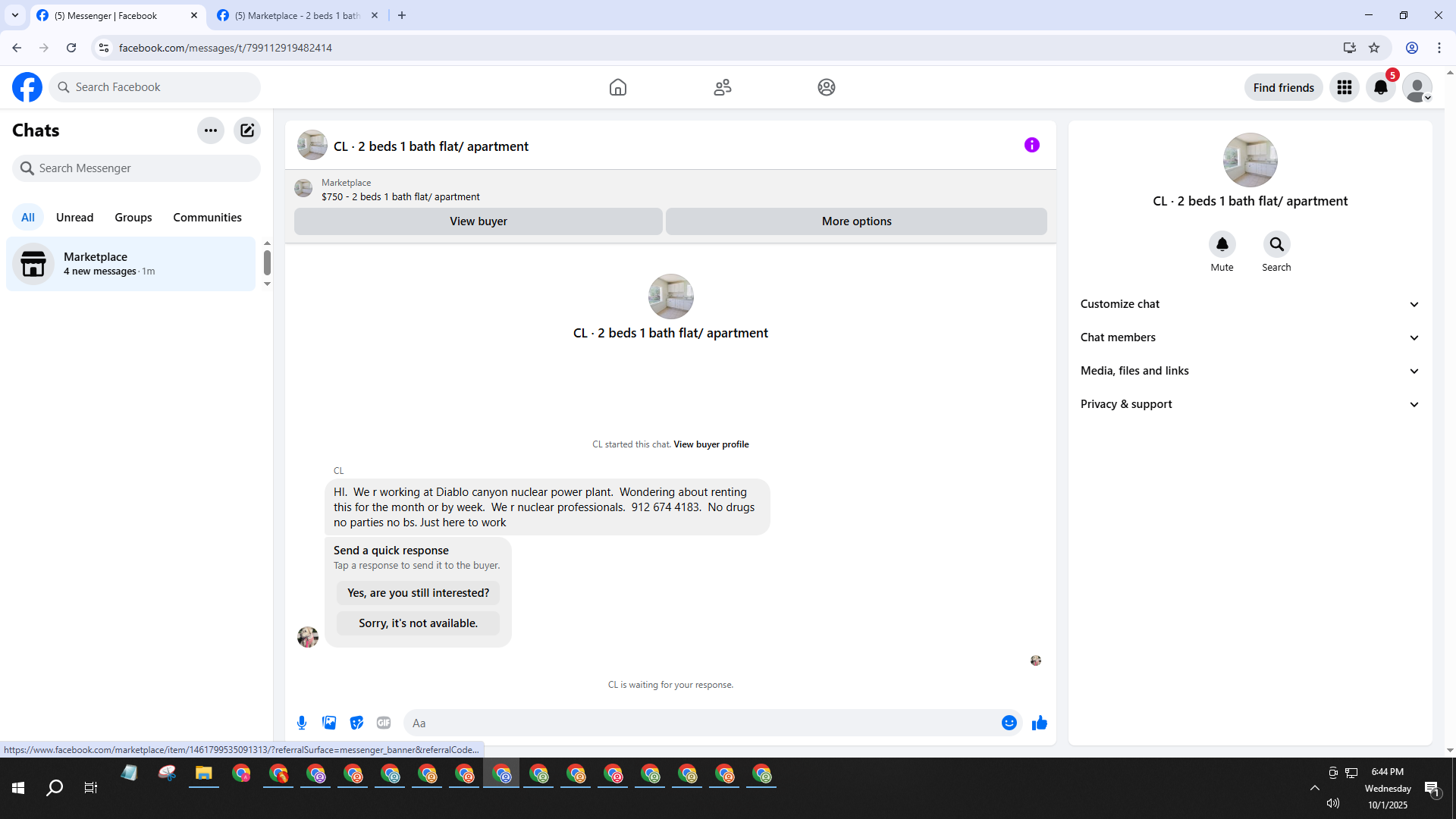Search in conversation using magnifier icon
Image resolution: width=1456 pixels, height=819 pixels.
(x=1277, y=244)
